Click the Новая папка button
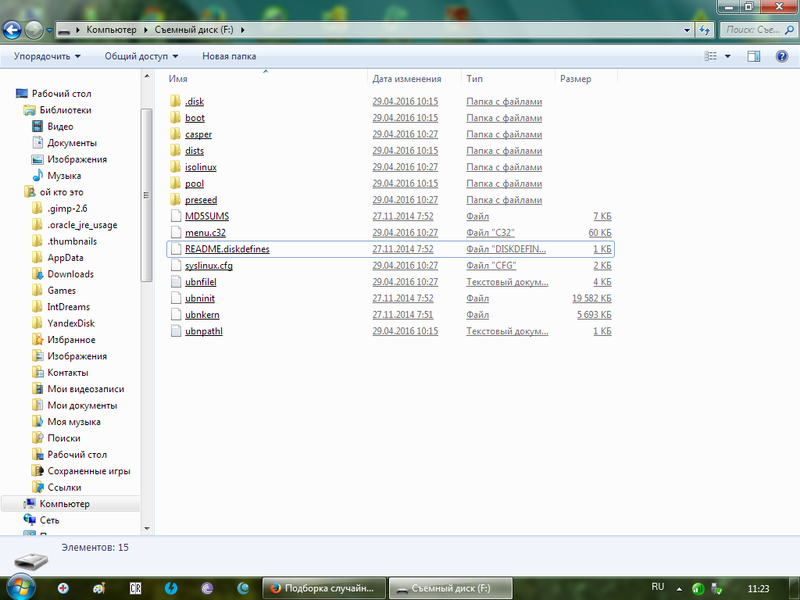 click(x=229, y=57)
